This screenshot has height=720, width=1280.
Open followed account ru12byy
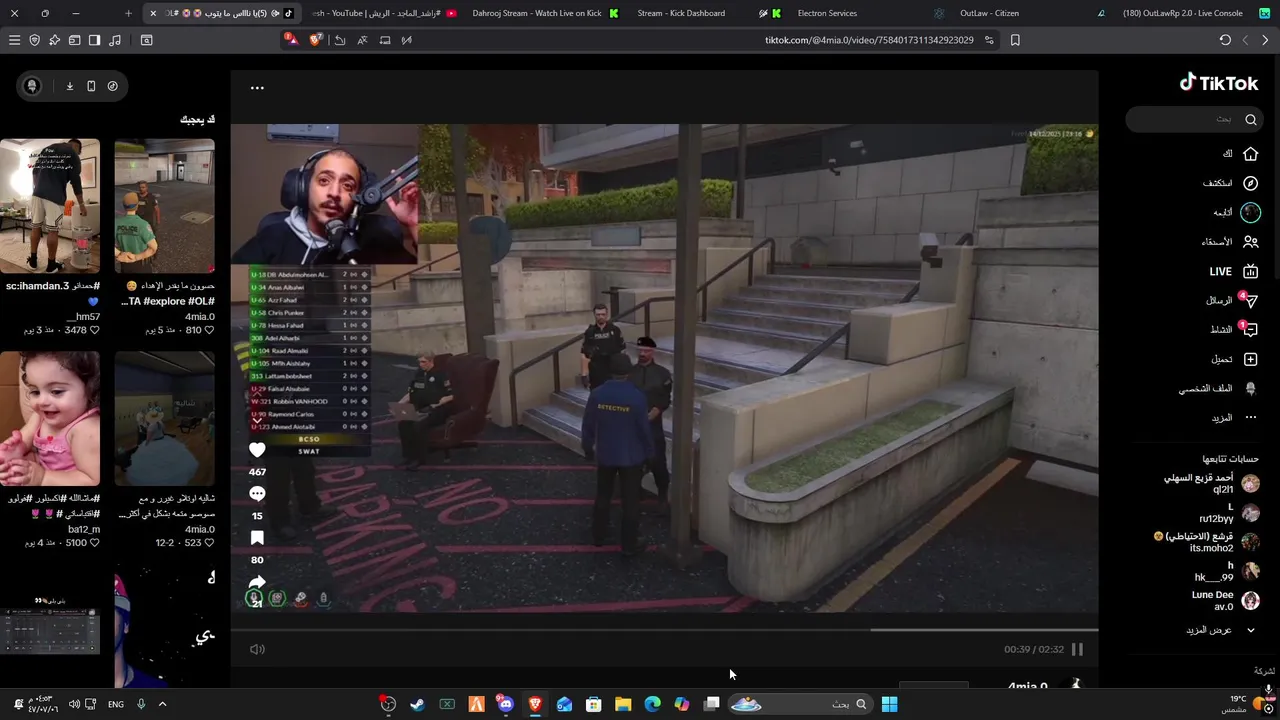click(1230, 513)
